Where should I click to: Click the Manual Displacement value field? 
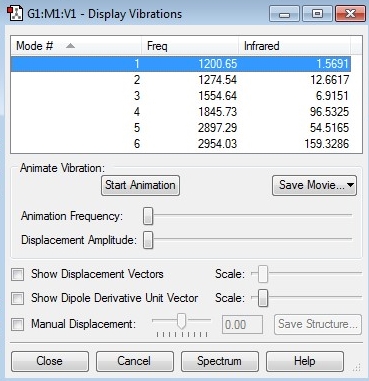(242, 324)
